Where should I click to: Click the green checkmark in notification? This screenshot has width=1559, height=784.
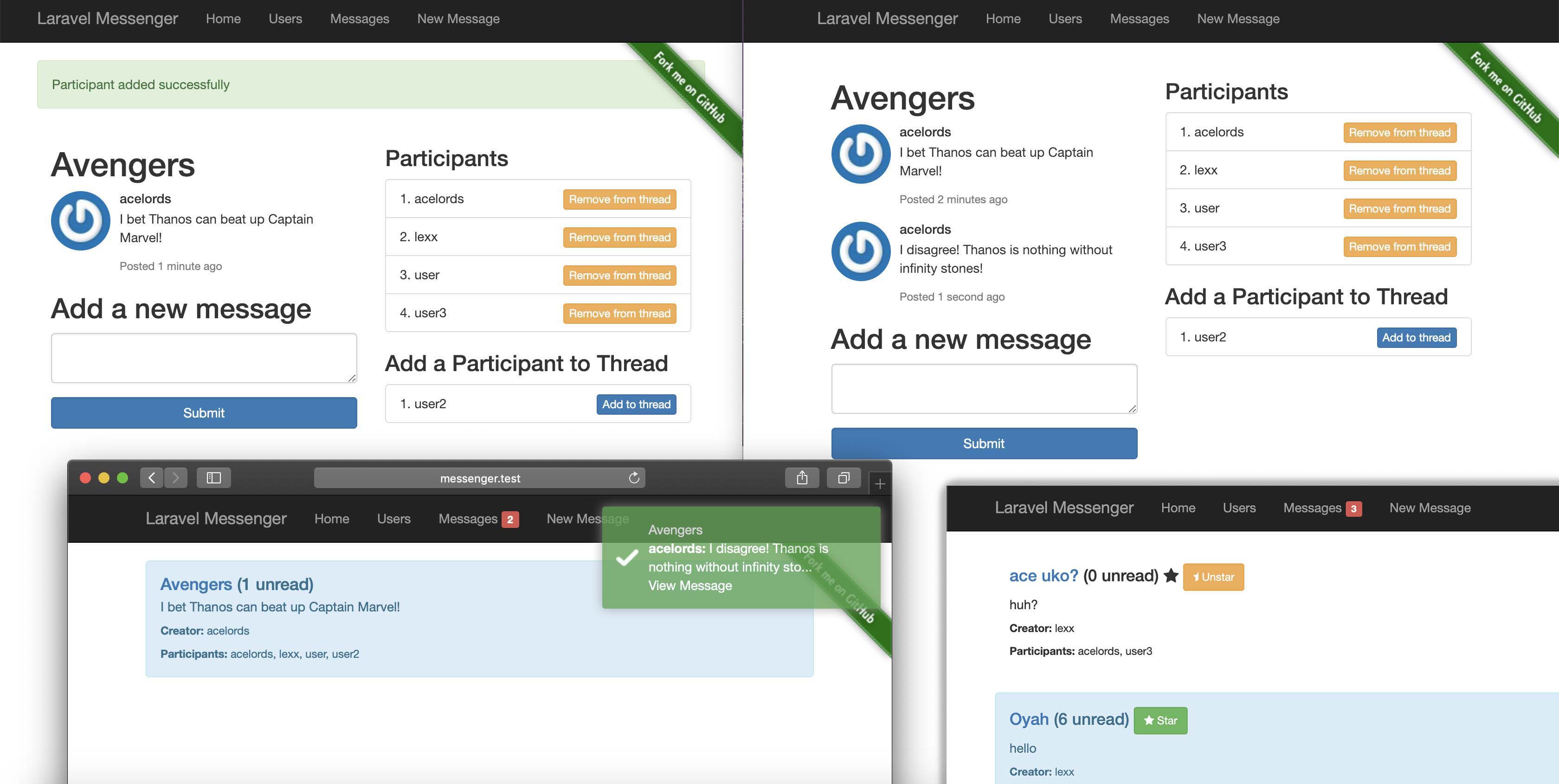point(627,557)
